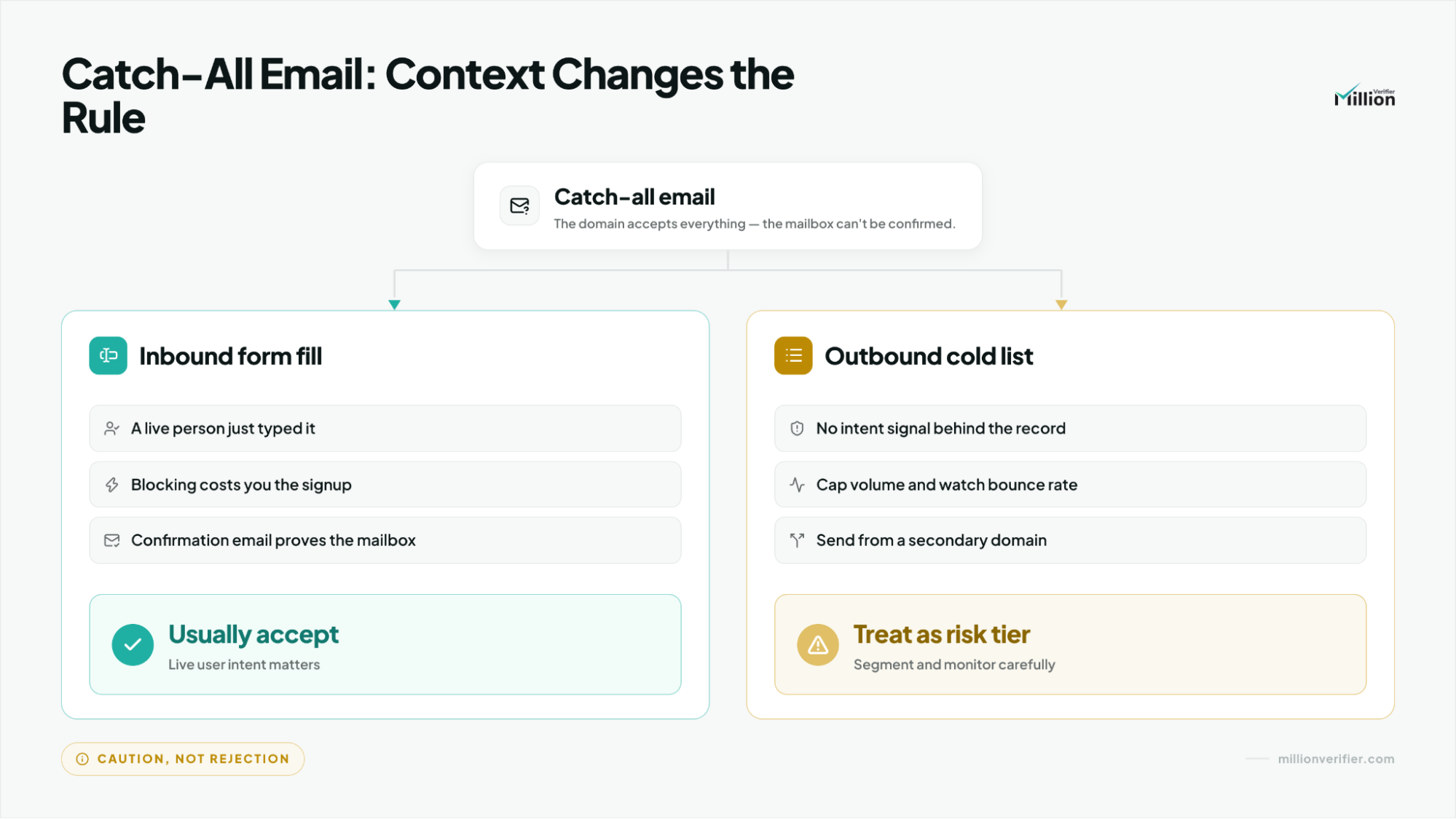This screenshot has height=819, width=1456.
Task: Click the pulse icon by 'Cap volume'
Action: [x=797, y=485]
